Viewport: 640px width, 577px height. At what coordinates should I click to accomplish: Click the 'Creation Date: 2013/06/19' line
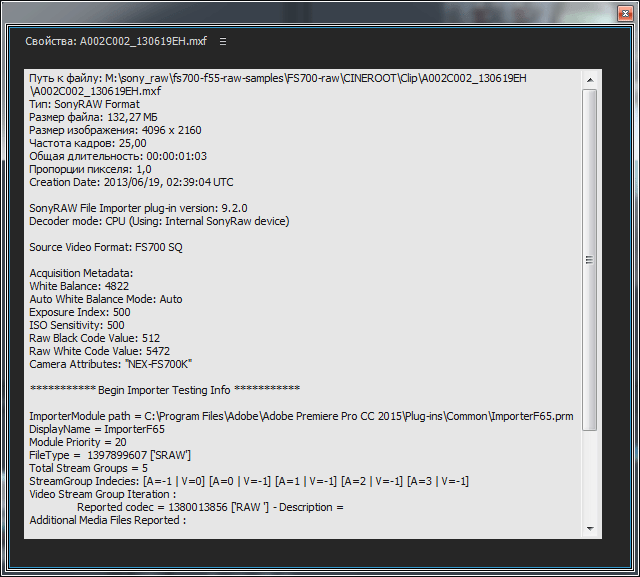coord(131,182)
